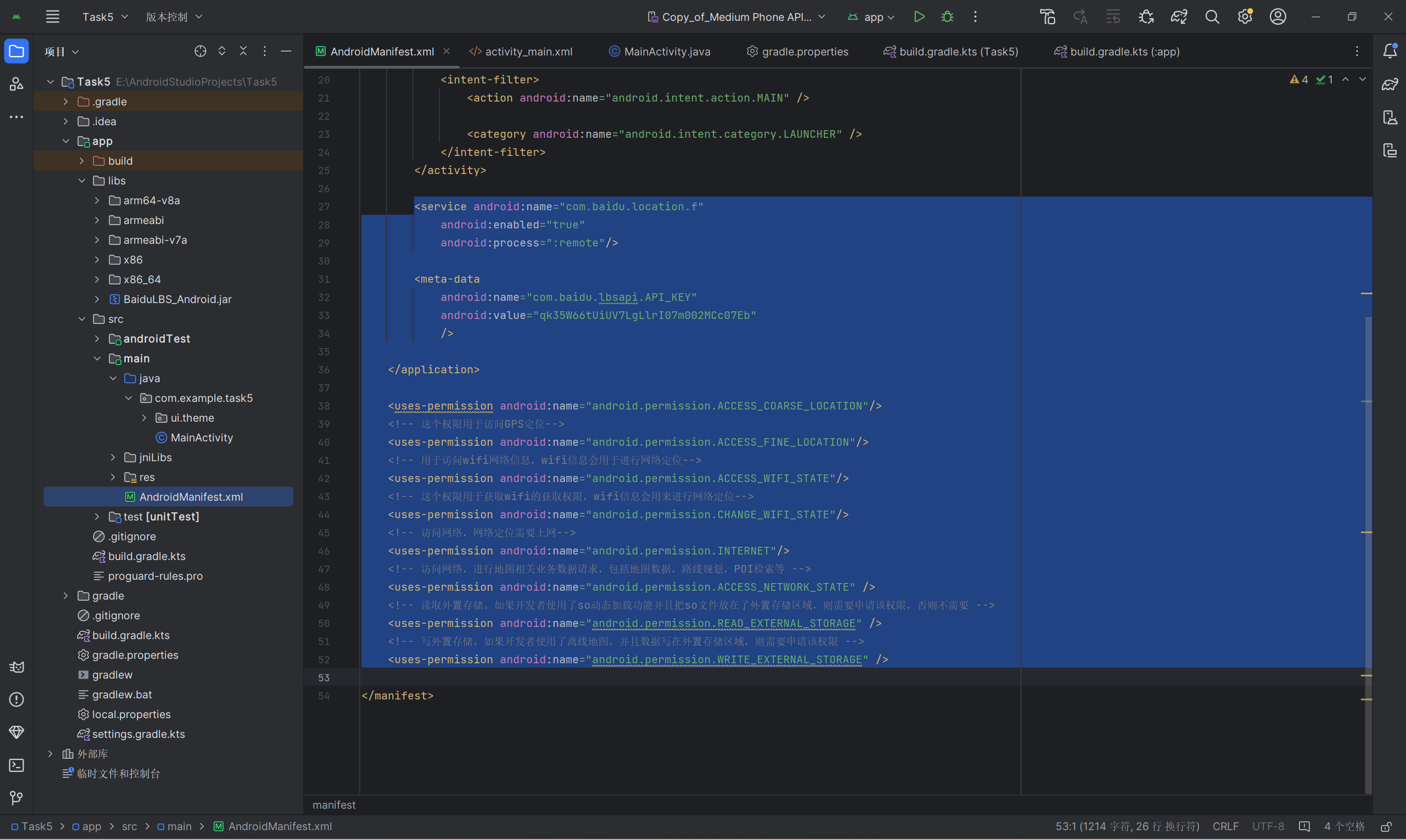Open Search Everywhere magnifier icon
The image size is (1406, 840).
pos(1212,17)
